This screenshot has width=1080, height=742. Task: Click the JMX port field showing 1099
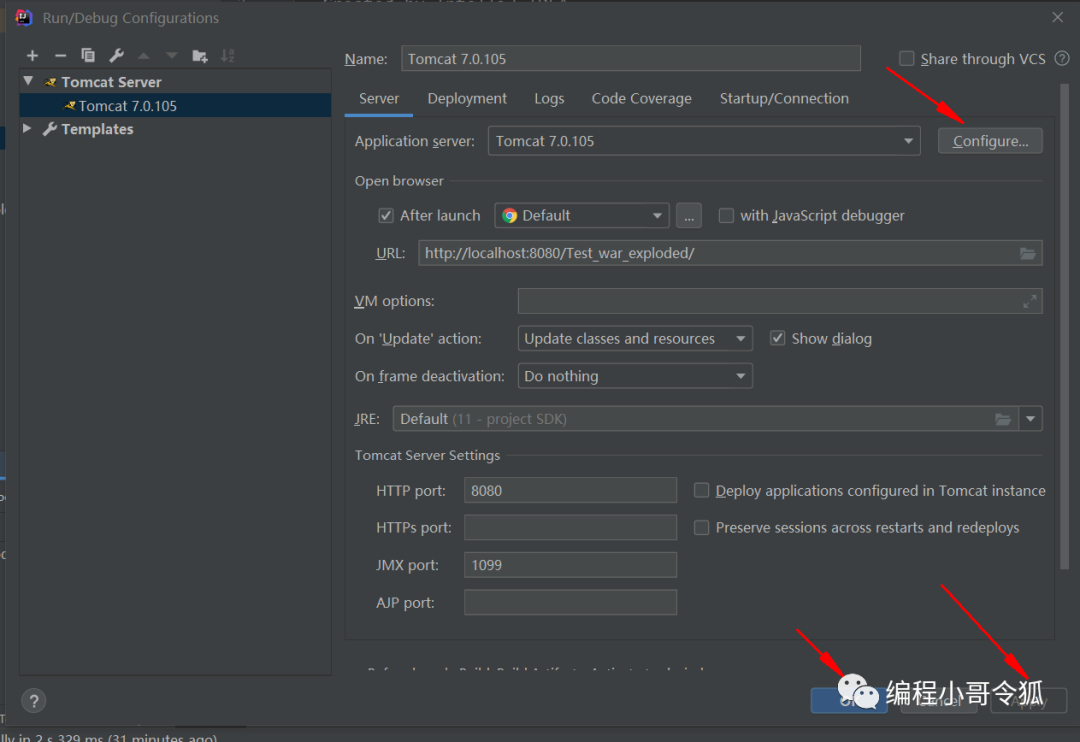[x=570, y=565]
